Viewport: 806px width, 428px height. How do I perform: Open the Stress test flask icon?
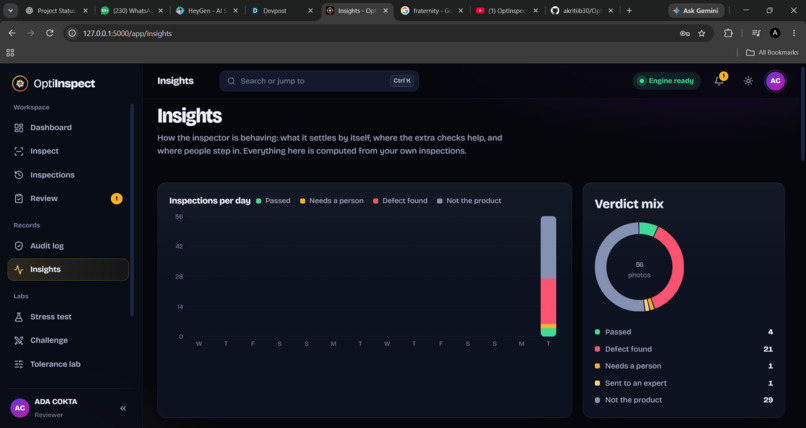coord(19,317)
